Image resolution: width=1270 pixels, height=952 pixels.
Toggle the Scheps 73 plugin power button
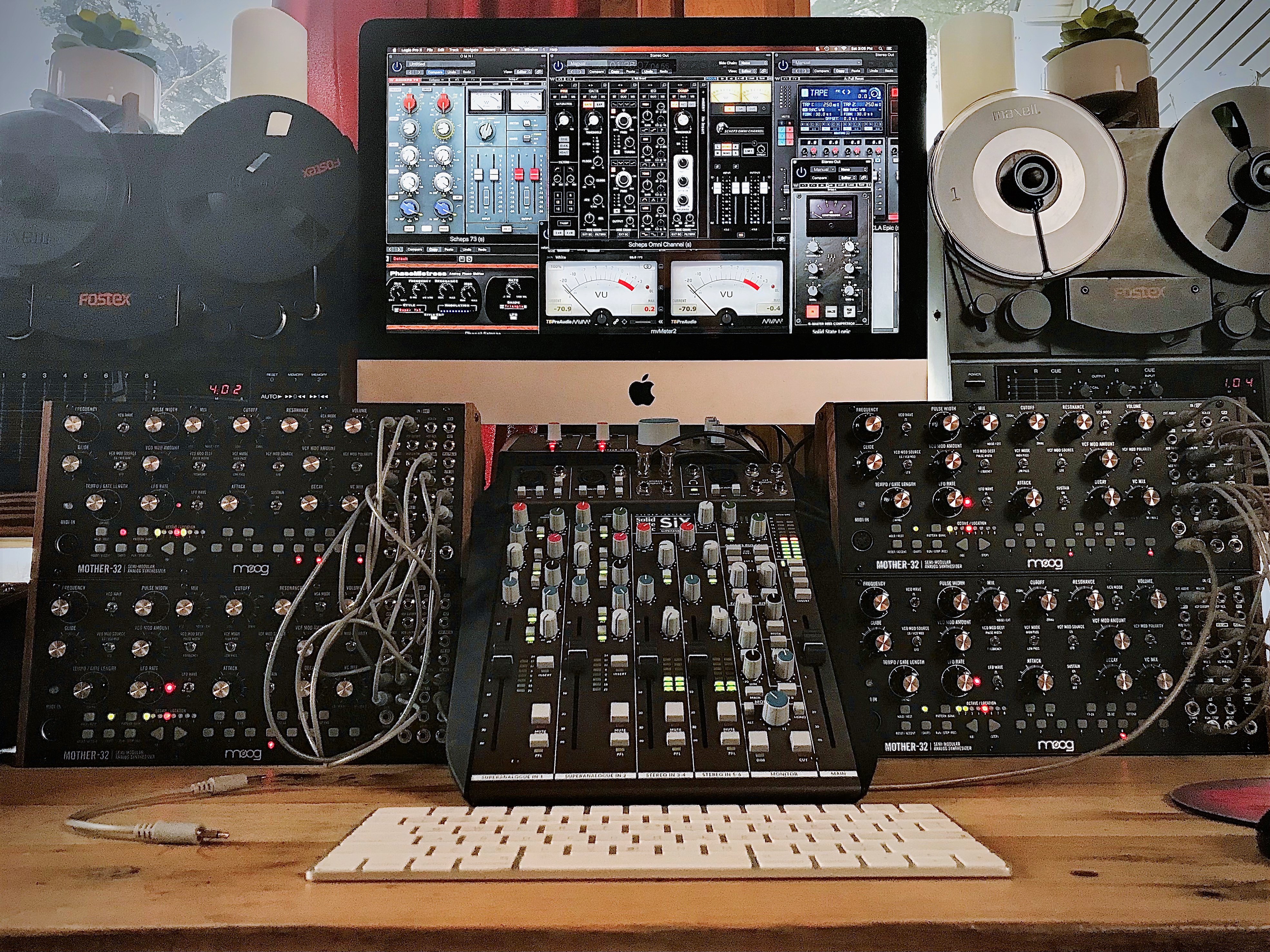click(397, 67)
